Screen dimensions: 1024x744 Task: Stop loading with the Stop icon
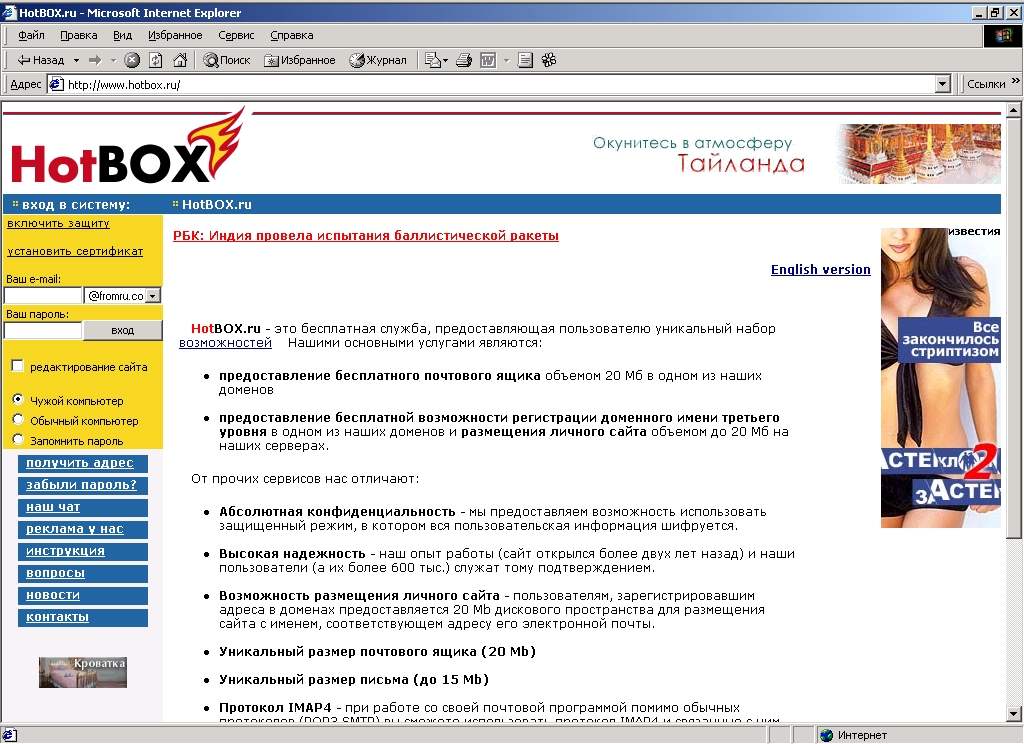[x=132, y=60]
